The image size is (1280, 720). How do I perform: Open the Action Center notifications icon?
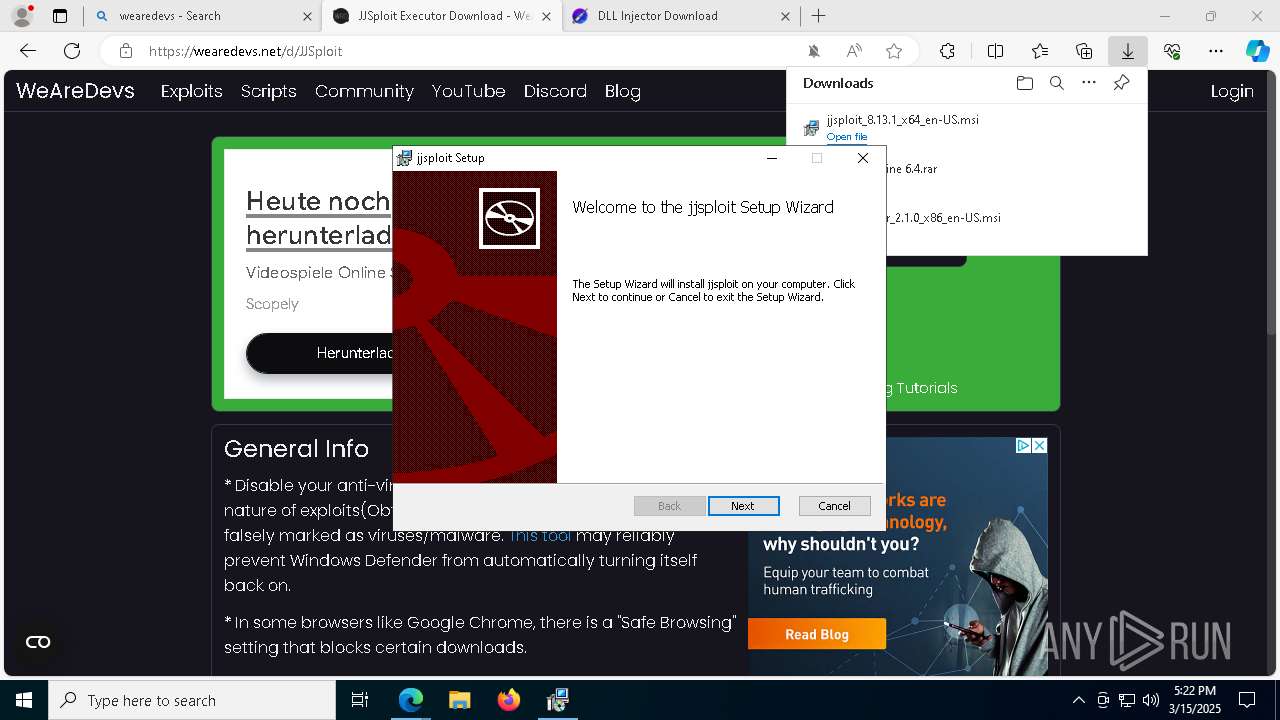point(1247,700)
